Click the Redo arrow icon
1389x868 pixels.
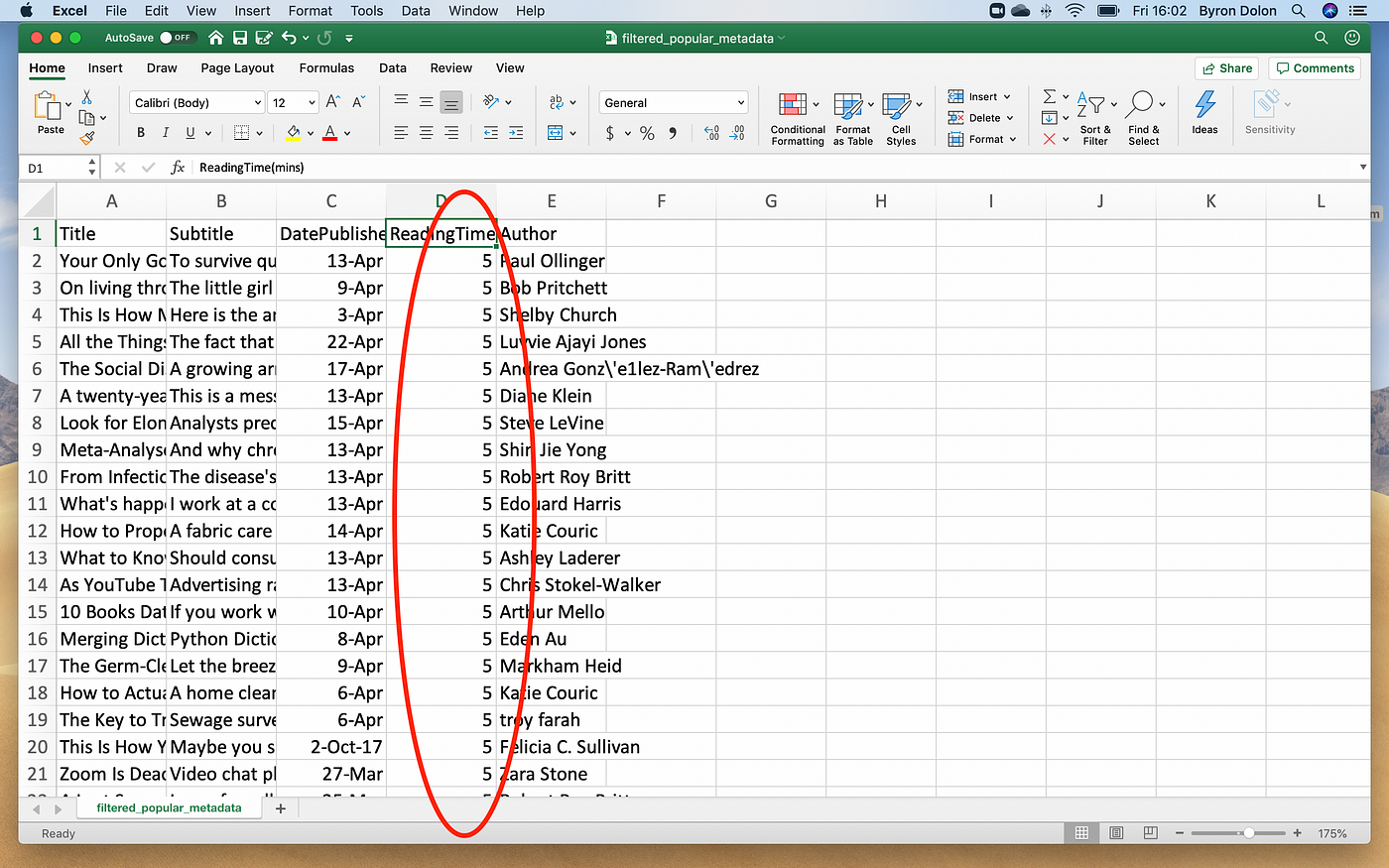(324, 38)
